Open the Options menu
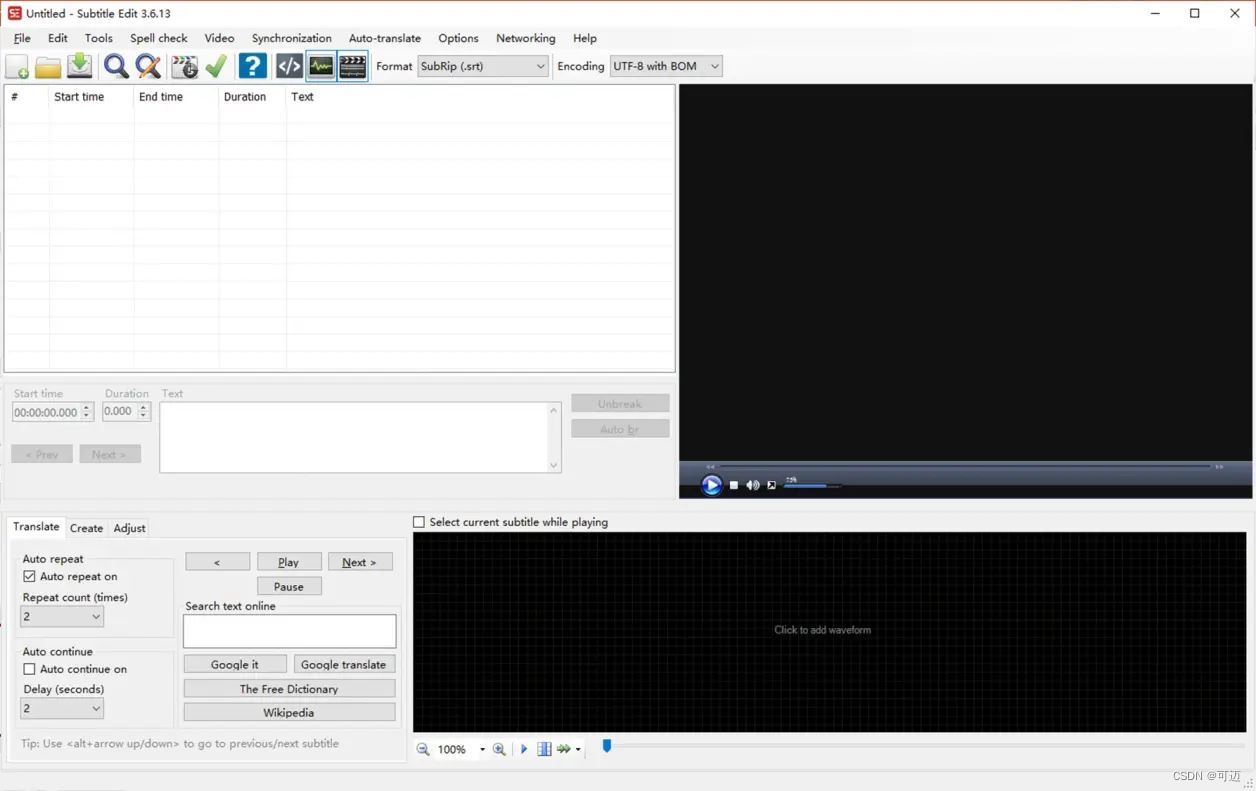 click(x=458, y=38)
